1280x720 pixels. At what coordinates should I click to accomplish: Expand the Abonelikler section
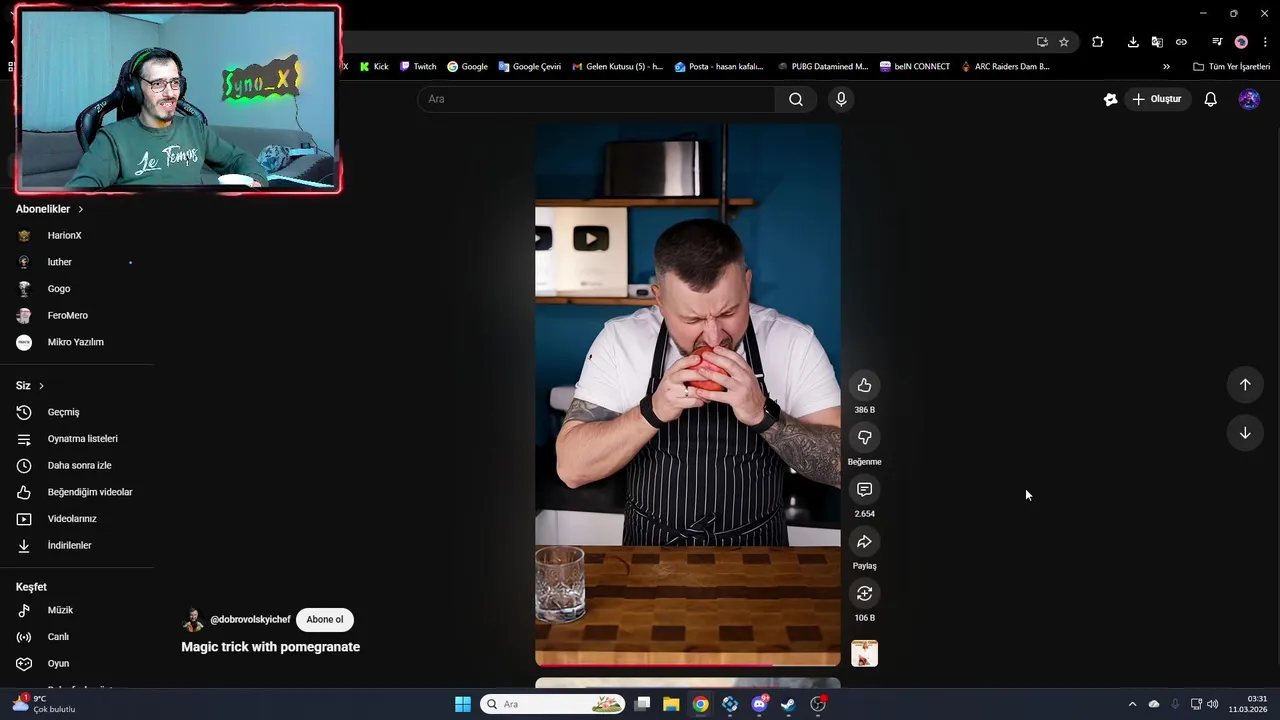click(x=50, y=209)
